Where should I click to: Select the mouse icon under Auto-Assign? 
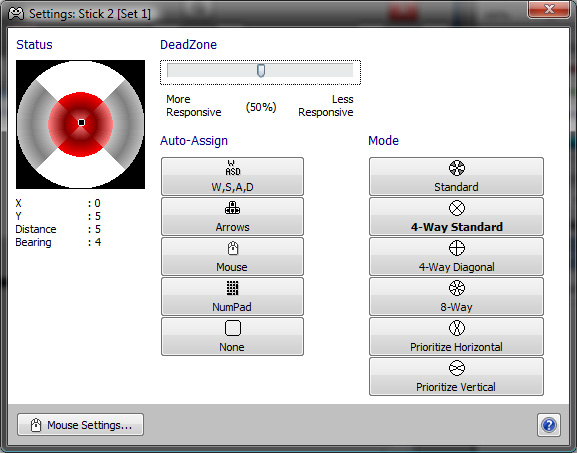coord(233,248)
